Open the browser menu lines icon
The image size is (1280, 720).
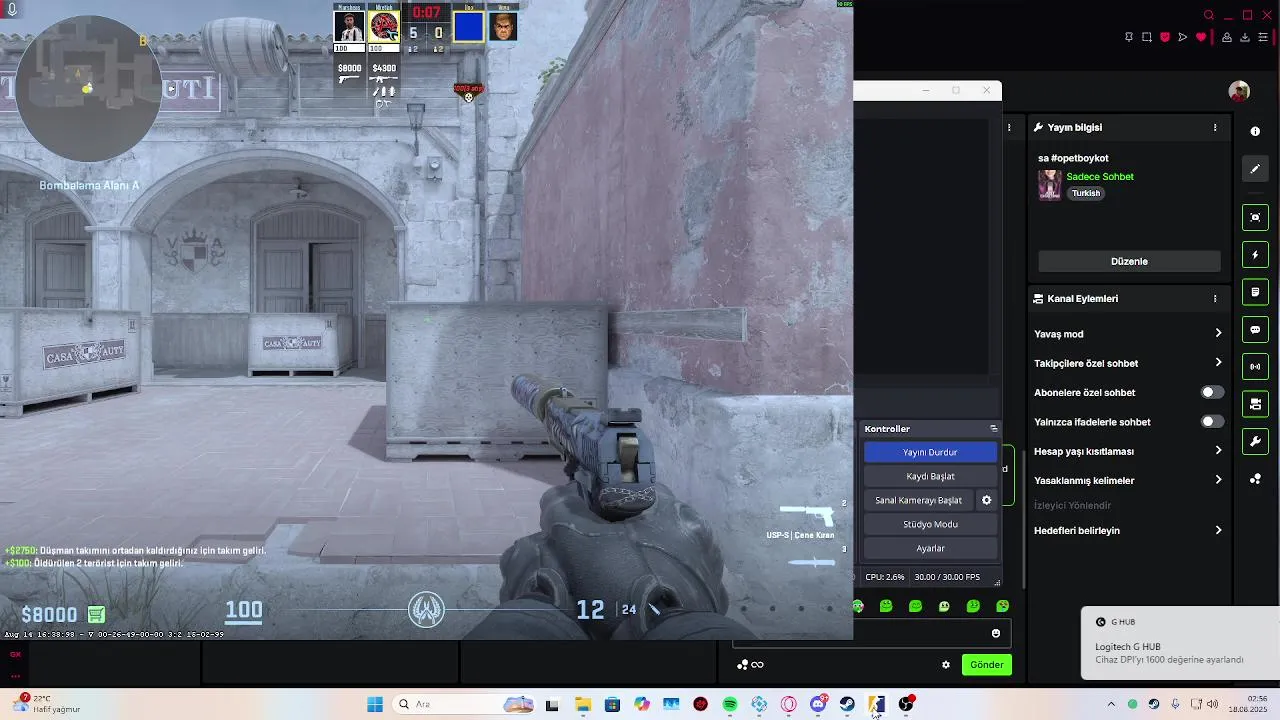click(x=1263, y=37)
